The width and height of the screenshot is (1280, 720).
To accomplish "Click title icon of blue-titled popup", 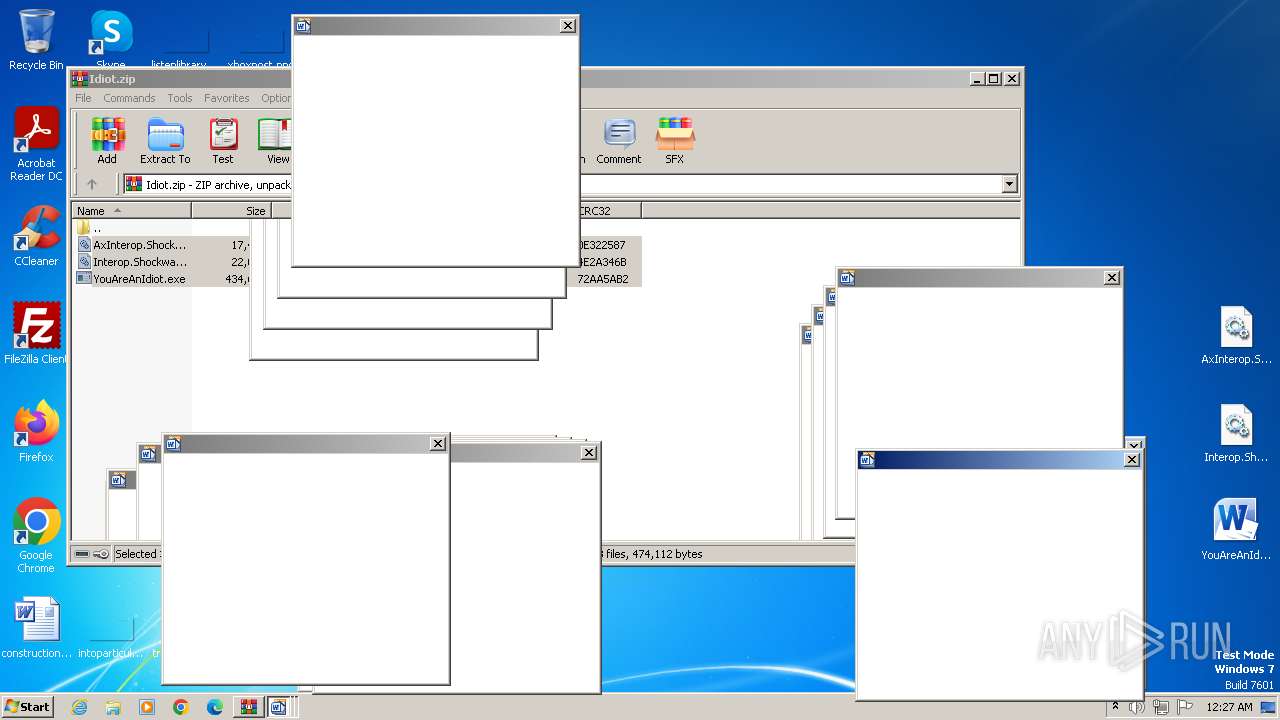I will click(x=867, y=460).
